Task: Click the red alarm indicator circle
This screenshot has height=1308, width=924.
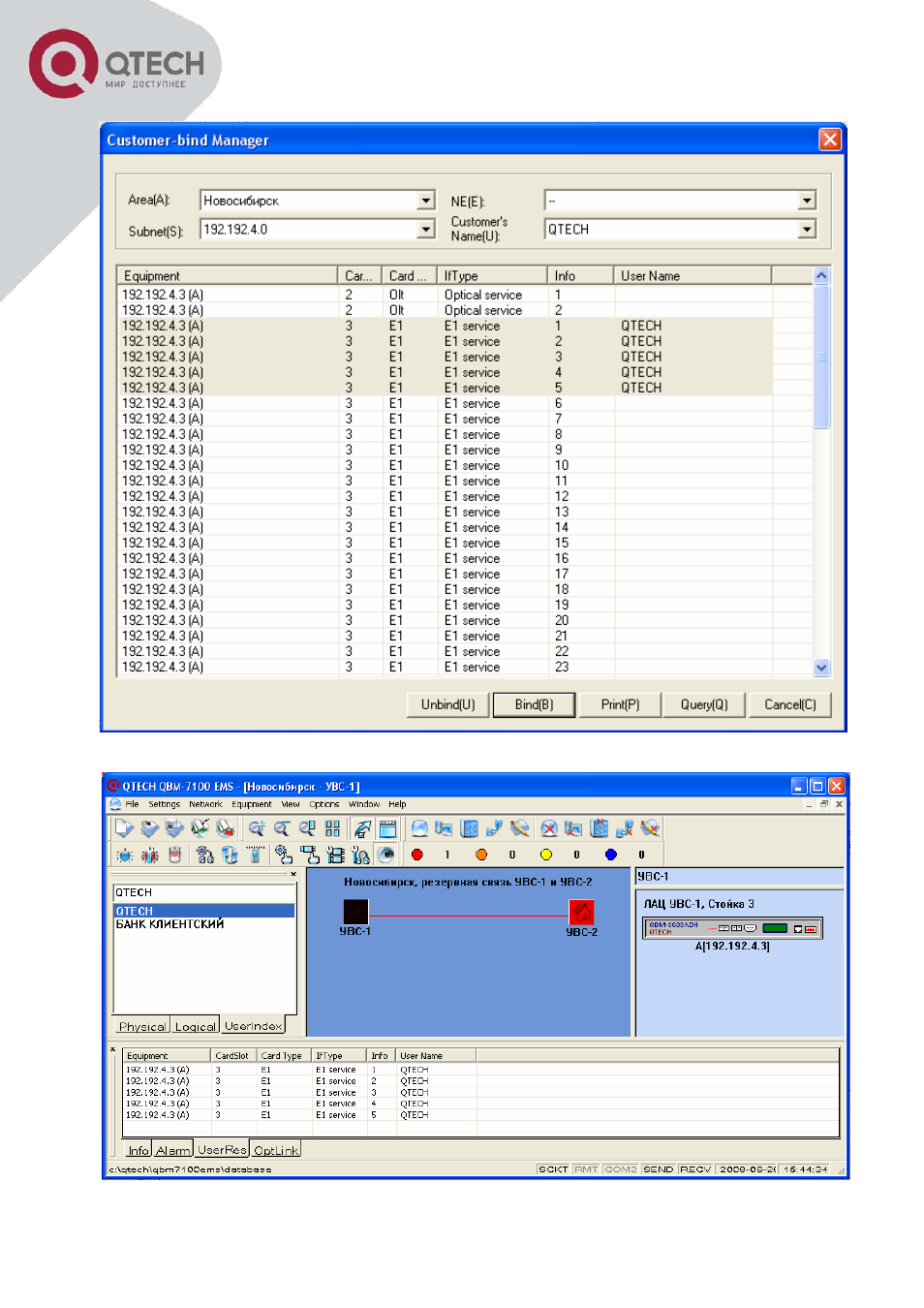Action: 416,855
